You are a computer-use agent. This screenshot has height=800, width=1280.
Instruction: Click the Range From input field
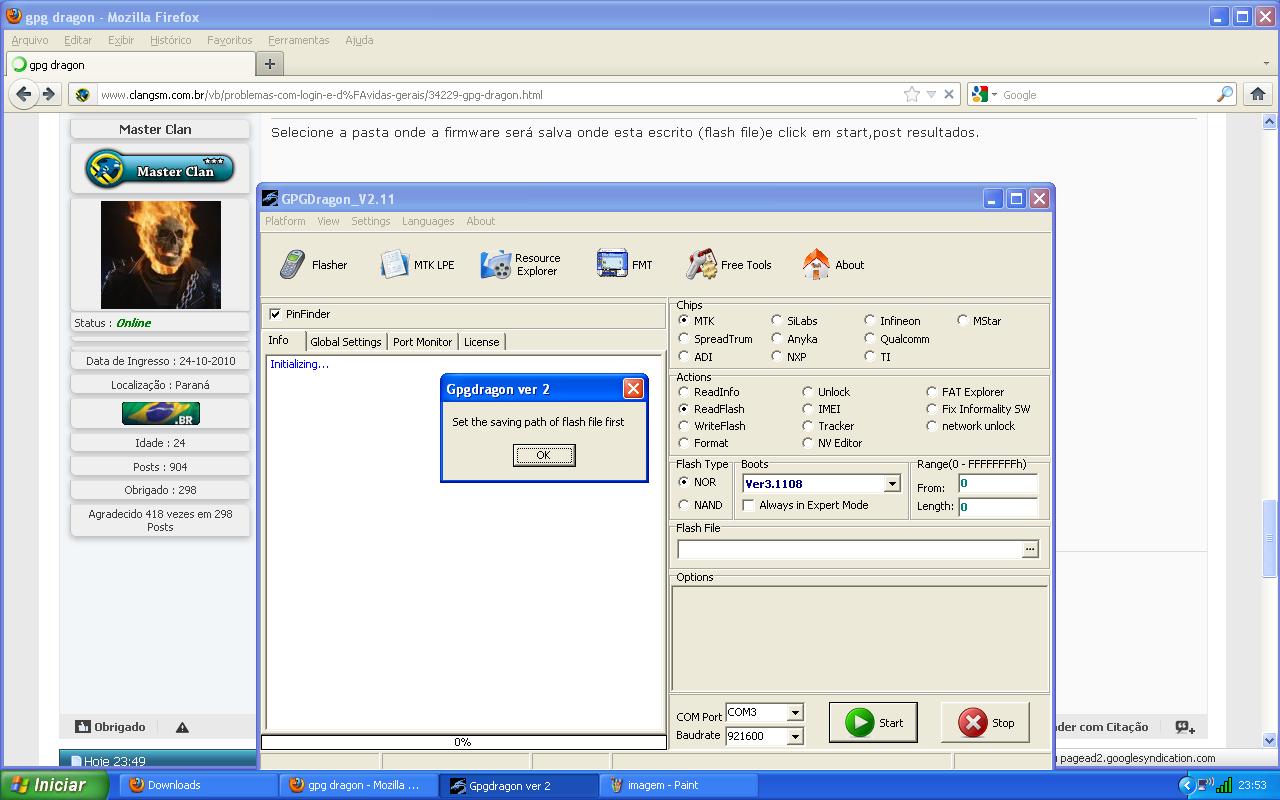[998, 484]
